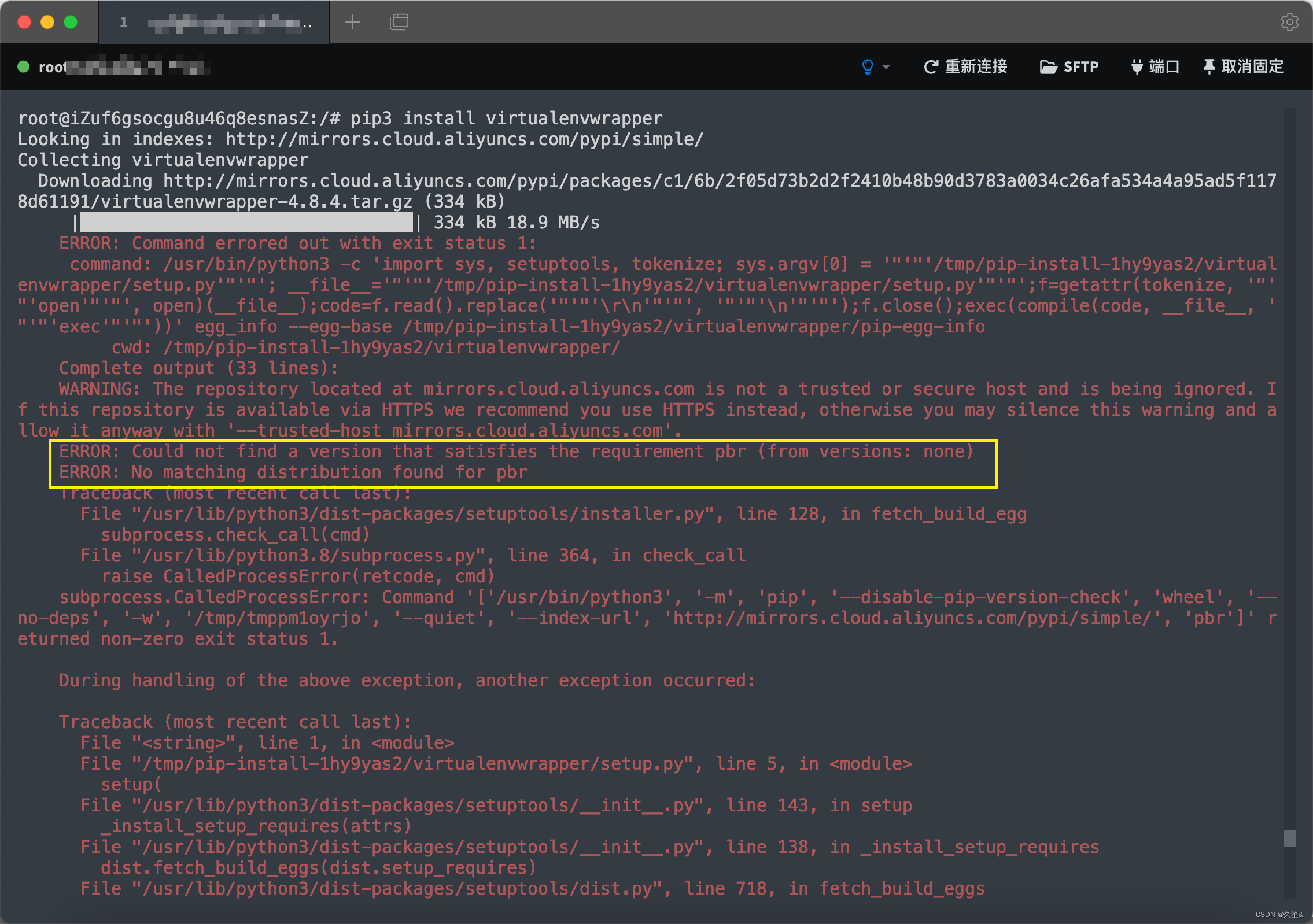Click the 'Looking in indexes' mirror URL line
The width and height of the screenshot is (1313, 924).
coord(361,139)
